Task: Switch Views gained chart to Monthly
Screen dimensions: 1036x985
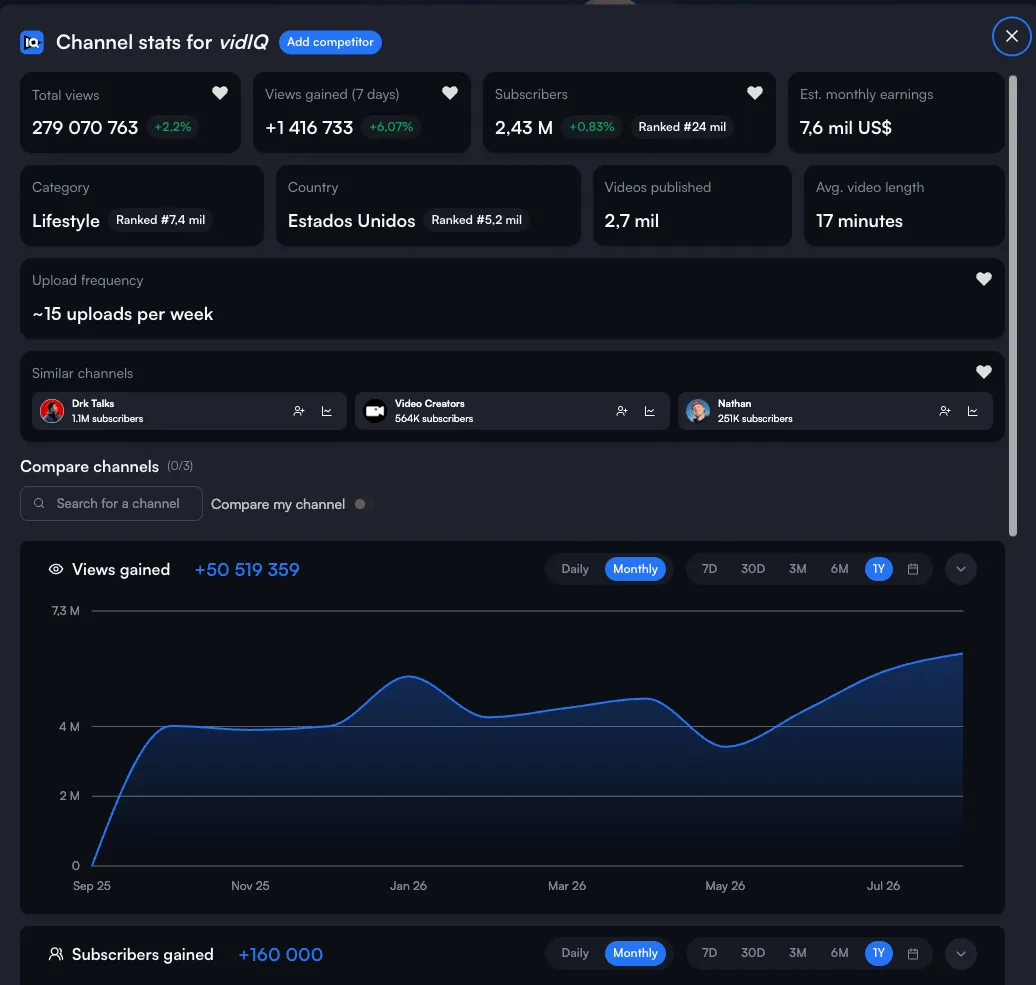Action: tap(635, 569)
